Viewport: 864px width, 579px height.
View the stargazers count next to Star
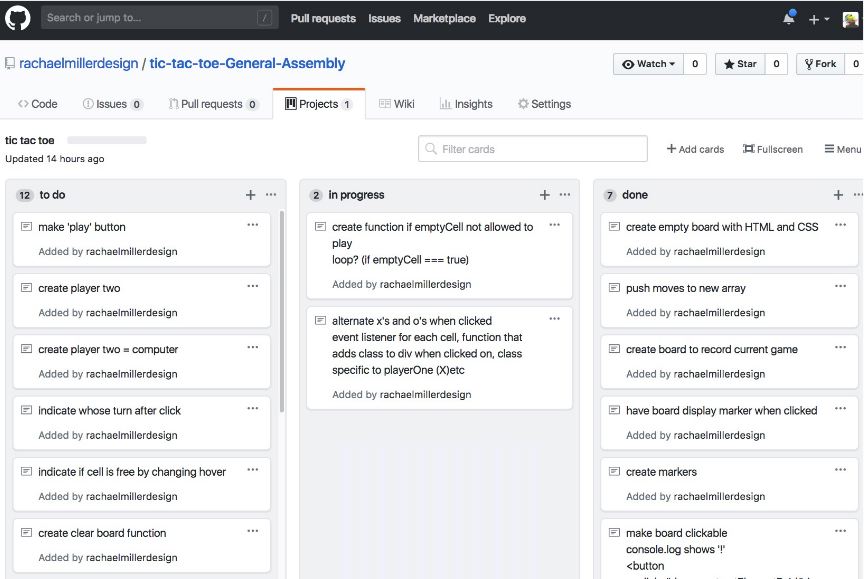(x=776, y=64)
